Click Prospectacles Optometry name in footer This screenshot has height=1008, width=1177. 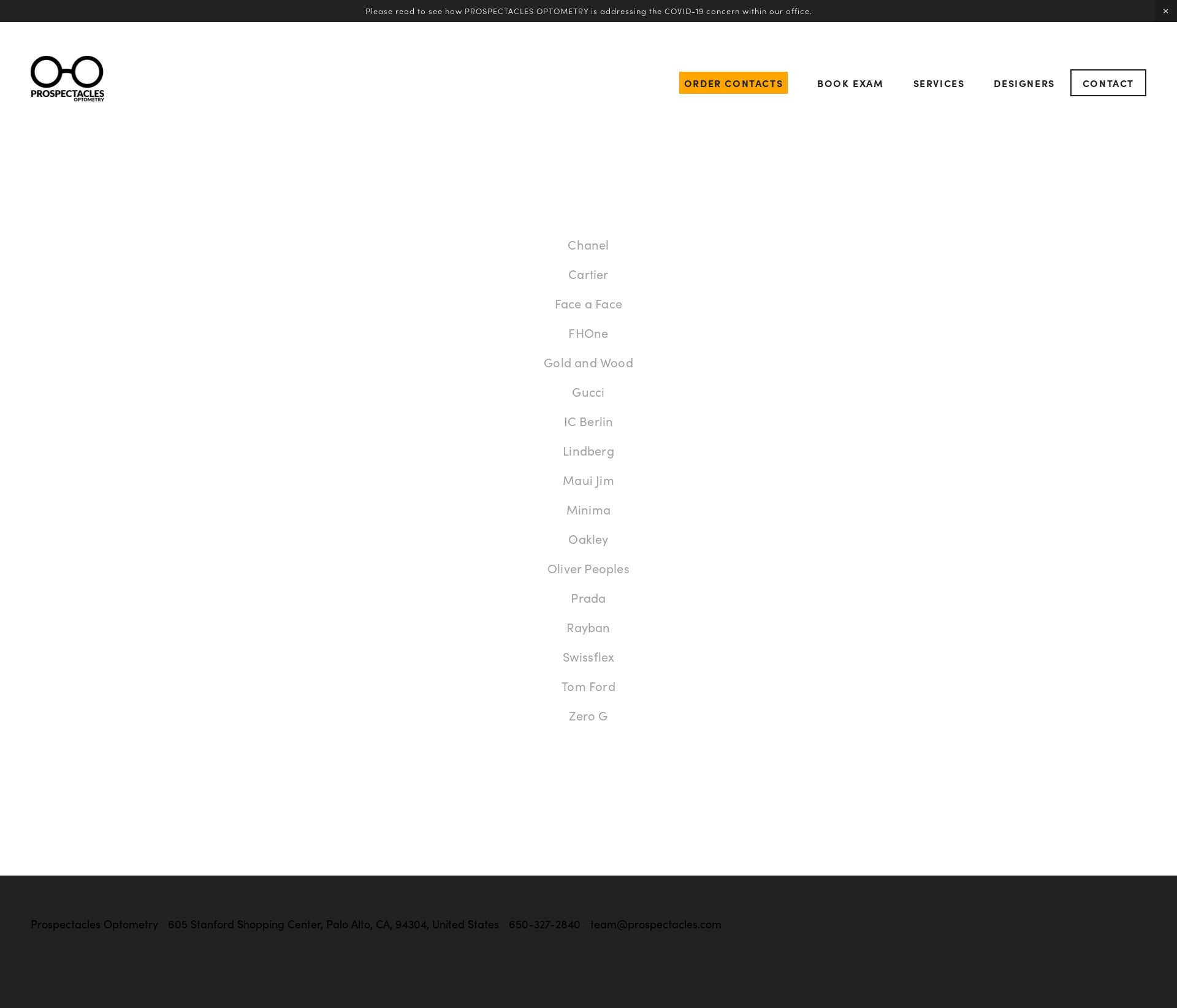pos(94,924)
